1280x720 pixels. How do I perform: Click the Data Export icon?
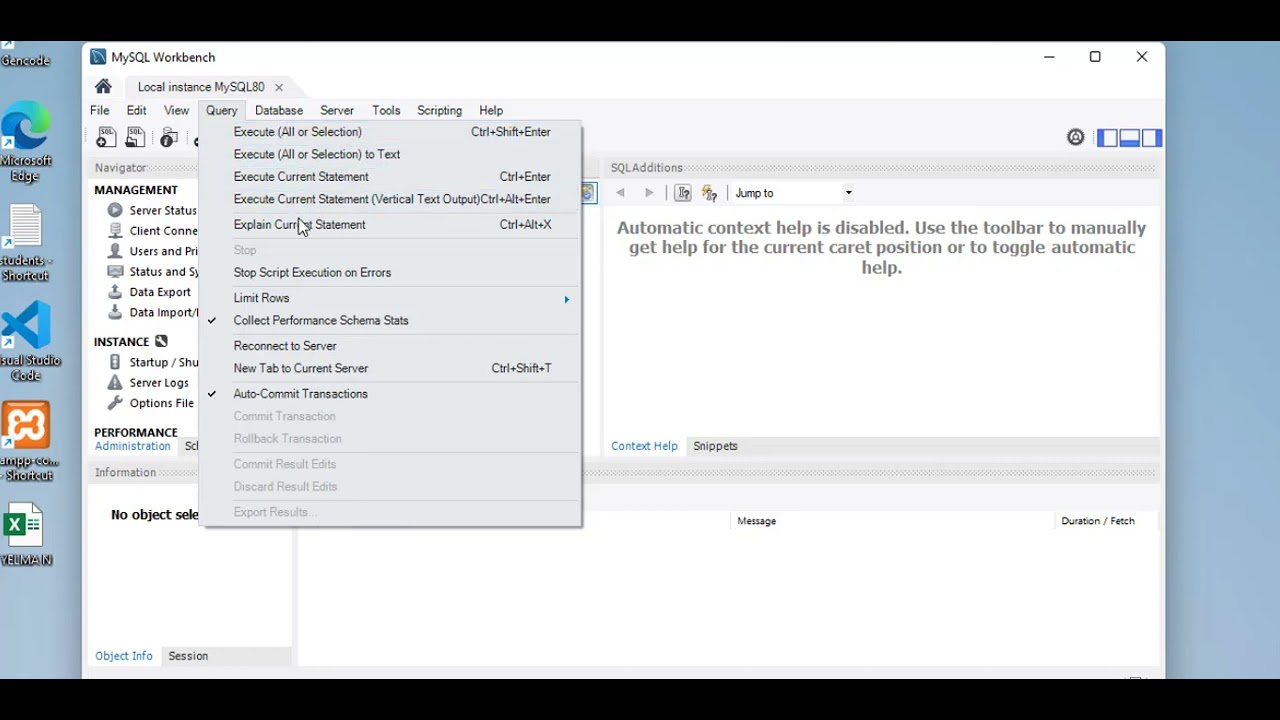115,292
